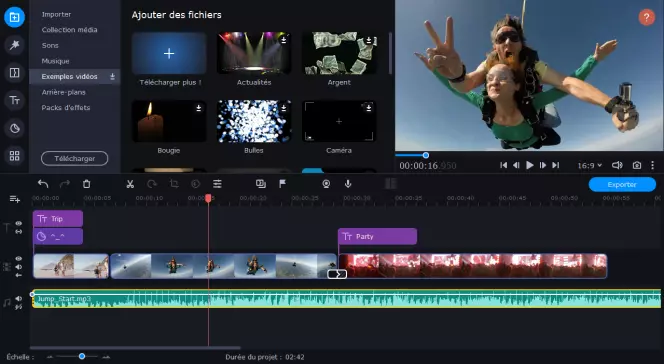The image size is (664, 364).
Task: Split clip with the scissors icon
Action: tap(130, 184)
